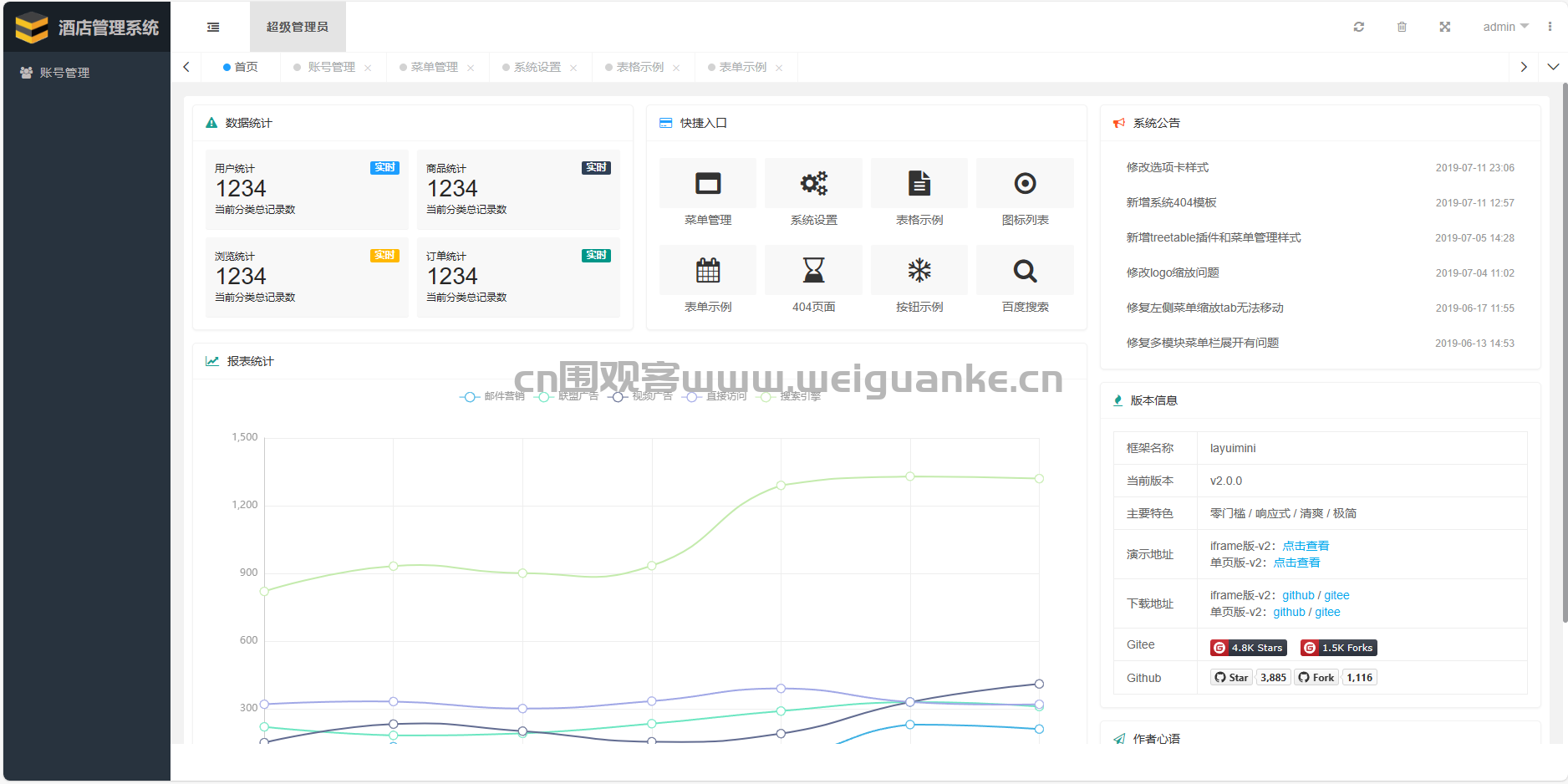Open the 图标列表 circle icon

tap(1025, 183)
